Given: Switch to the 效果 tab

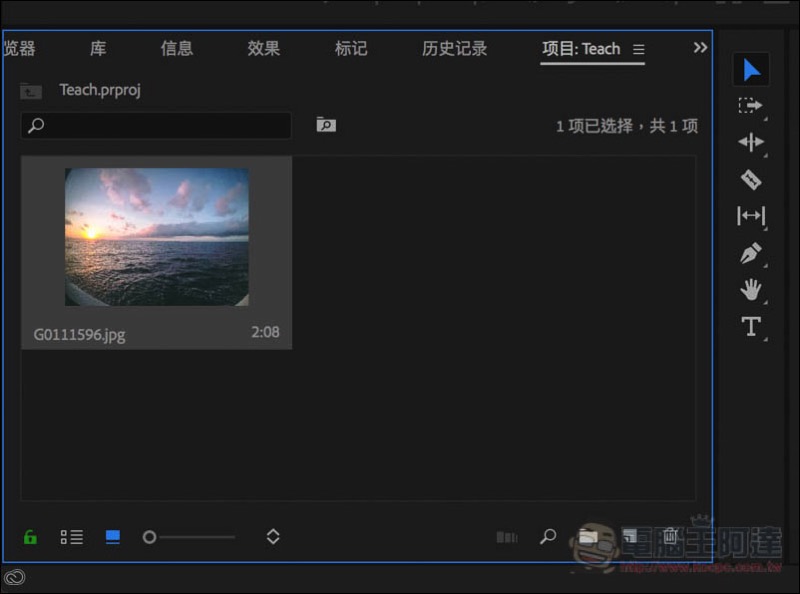Looking at the screenshot, I should pyautogui.click(x=263, y=48).
